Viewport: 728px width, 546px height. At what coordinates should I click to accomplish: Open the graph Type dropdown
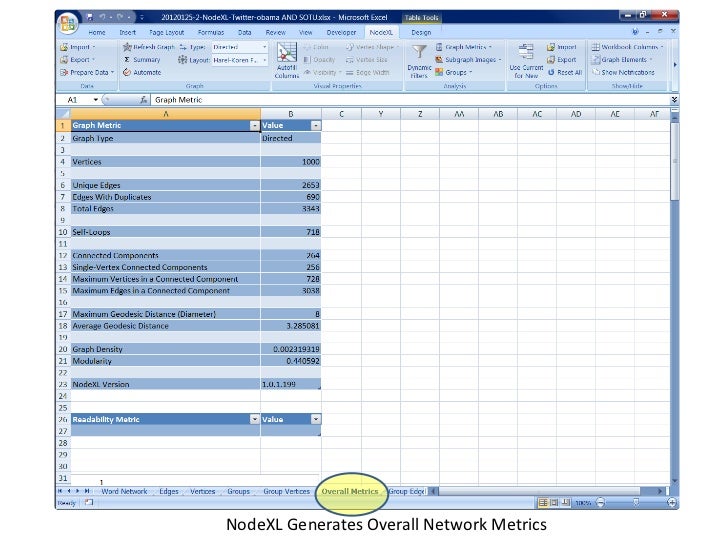[265, 47]
